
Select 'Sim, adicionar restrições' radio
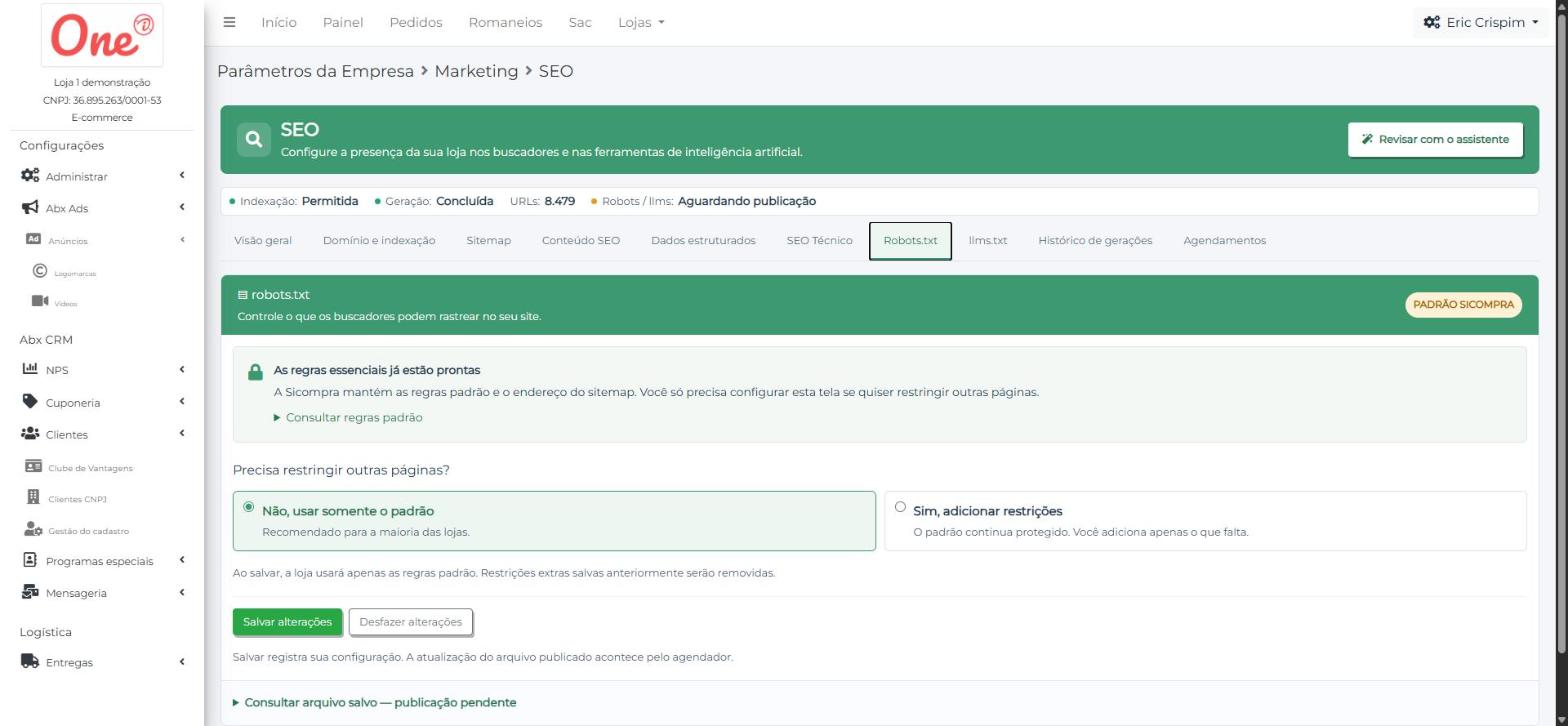point(900,507)
